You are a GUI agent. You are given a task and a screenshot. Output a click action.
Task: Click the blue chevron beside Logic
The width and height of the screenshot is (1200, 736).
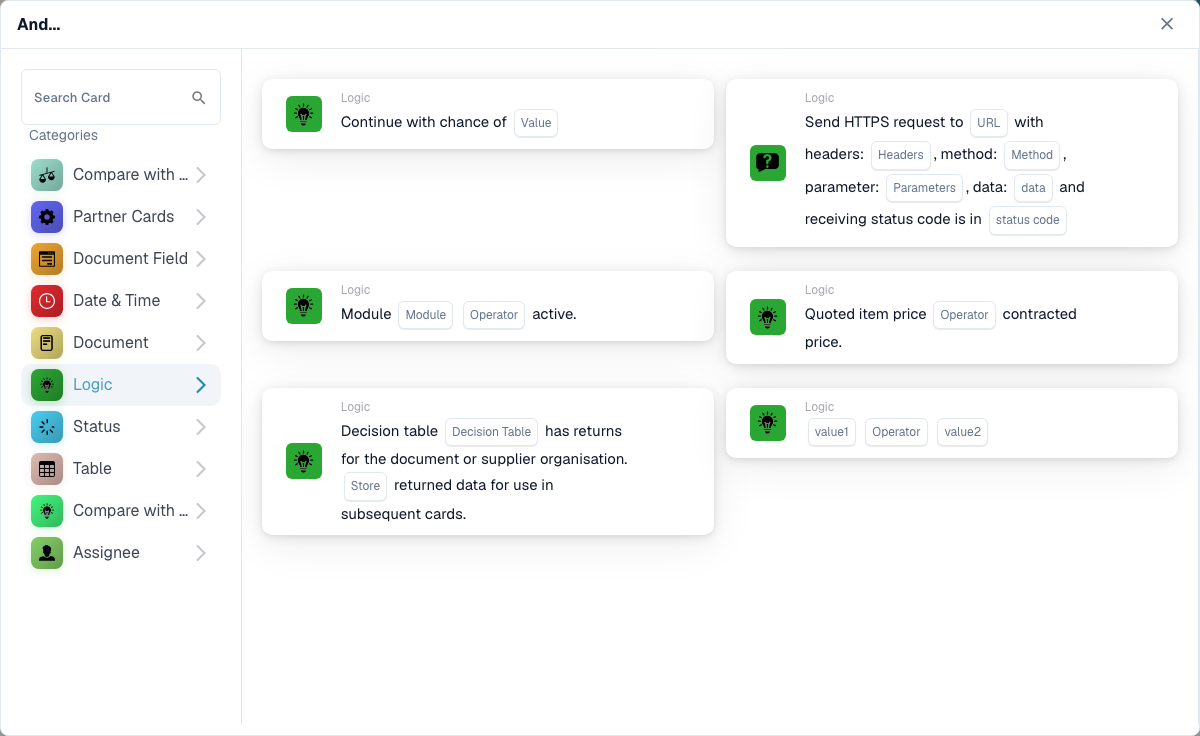click(x=201, y=385)
